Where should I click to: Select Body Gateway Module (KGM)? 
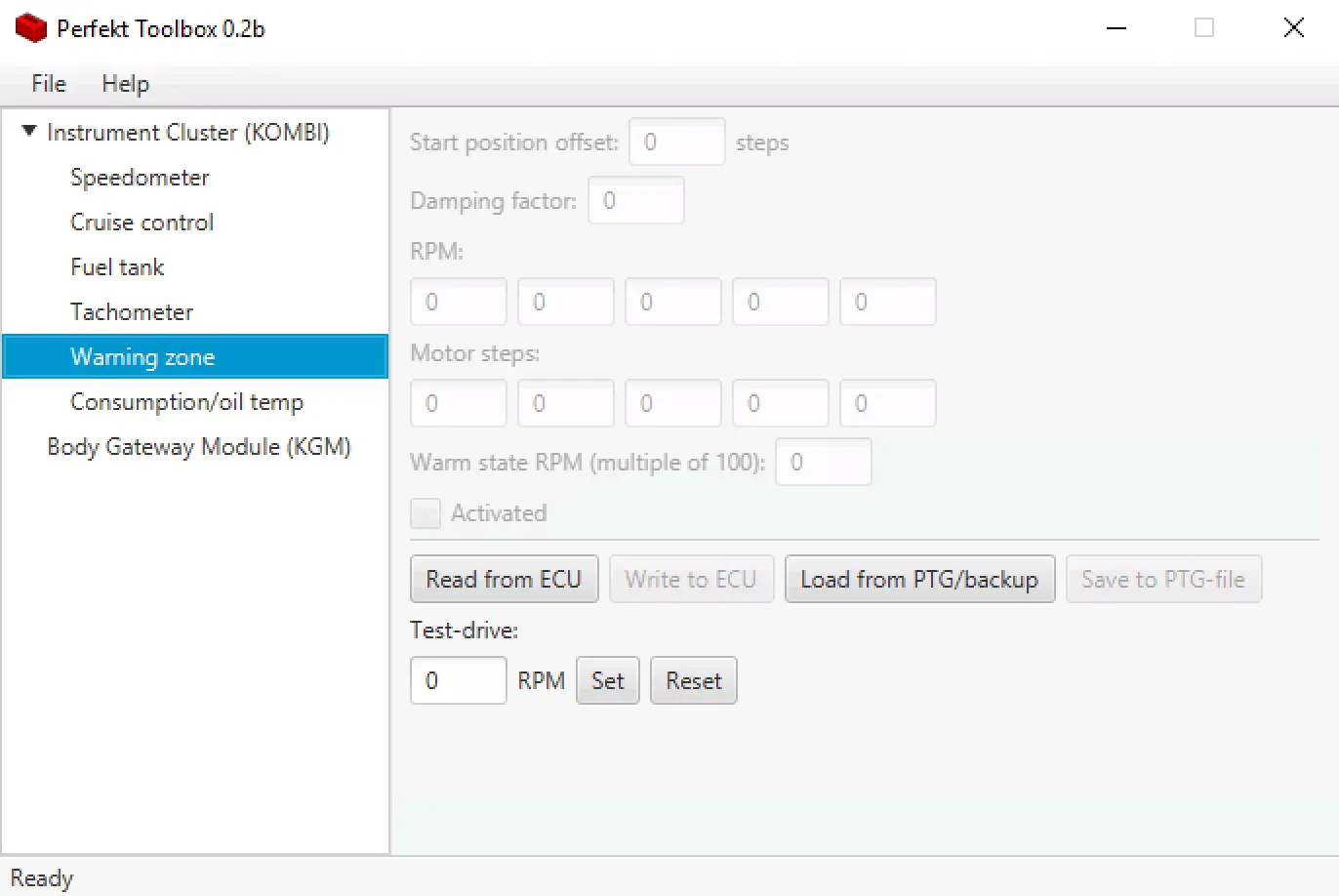199,447
